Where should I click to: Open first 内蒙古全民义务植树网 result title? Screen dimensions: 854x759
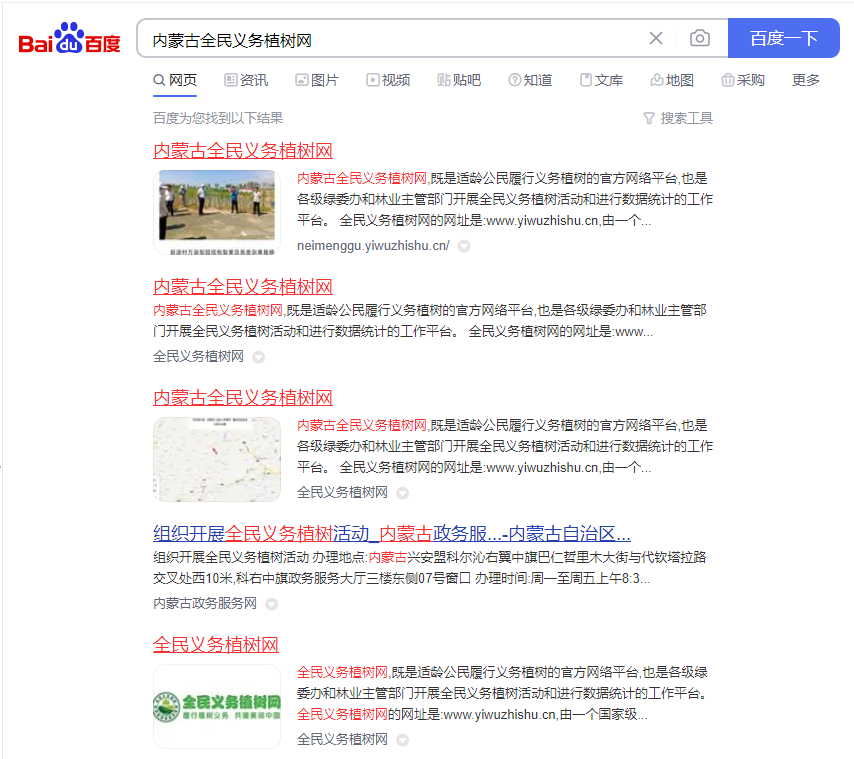click(243, 151)
